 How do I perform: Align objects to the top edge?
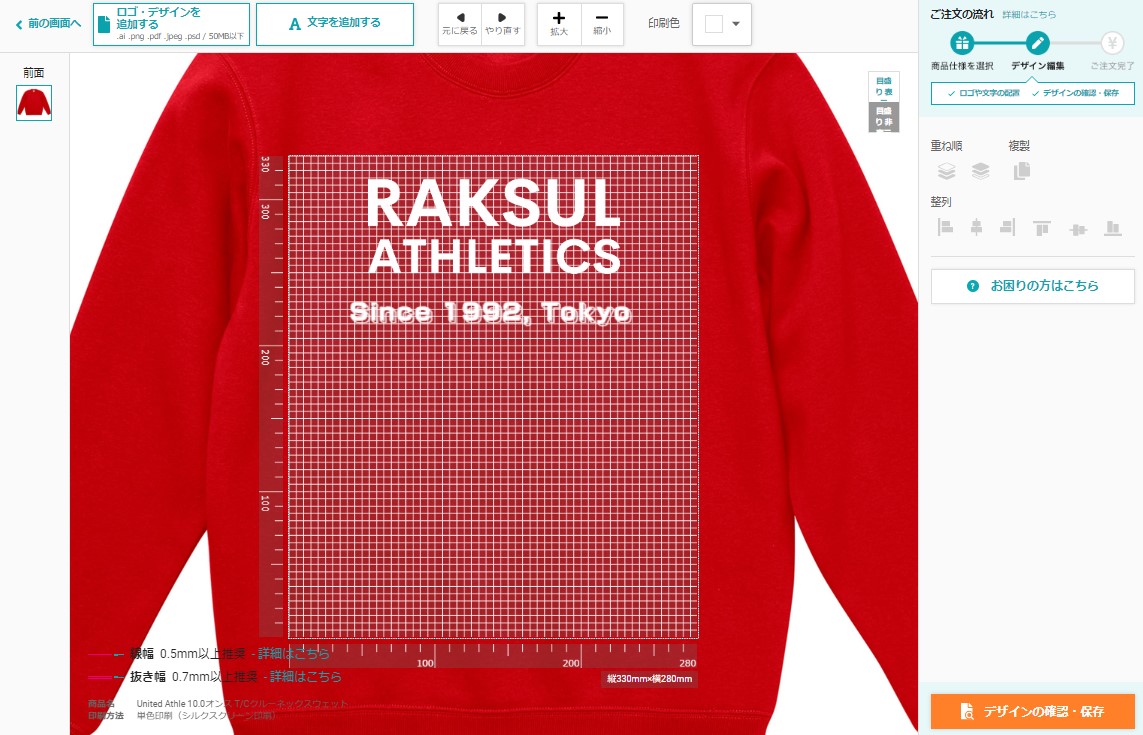click(1042, 228)
